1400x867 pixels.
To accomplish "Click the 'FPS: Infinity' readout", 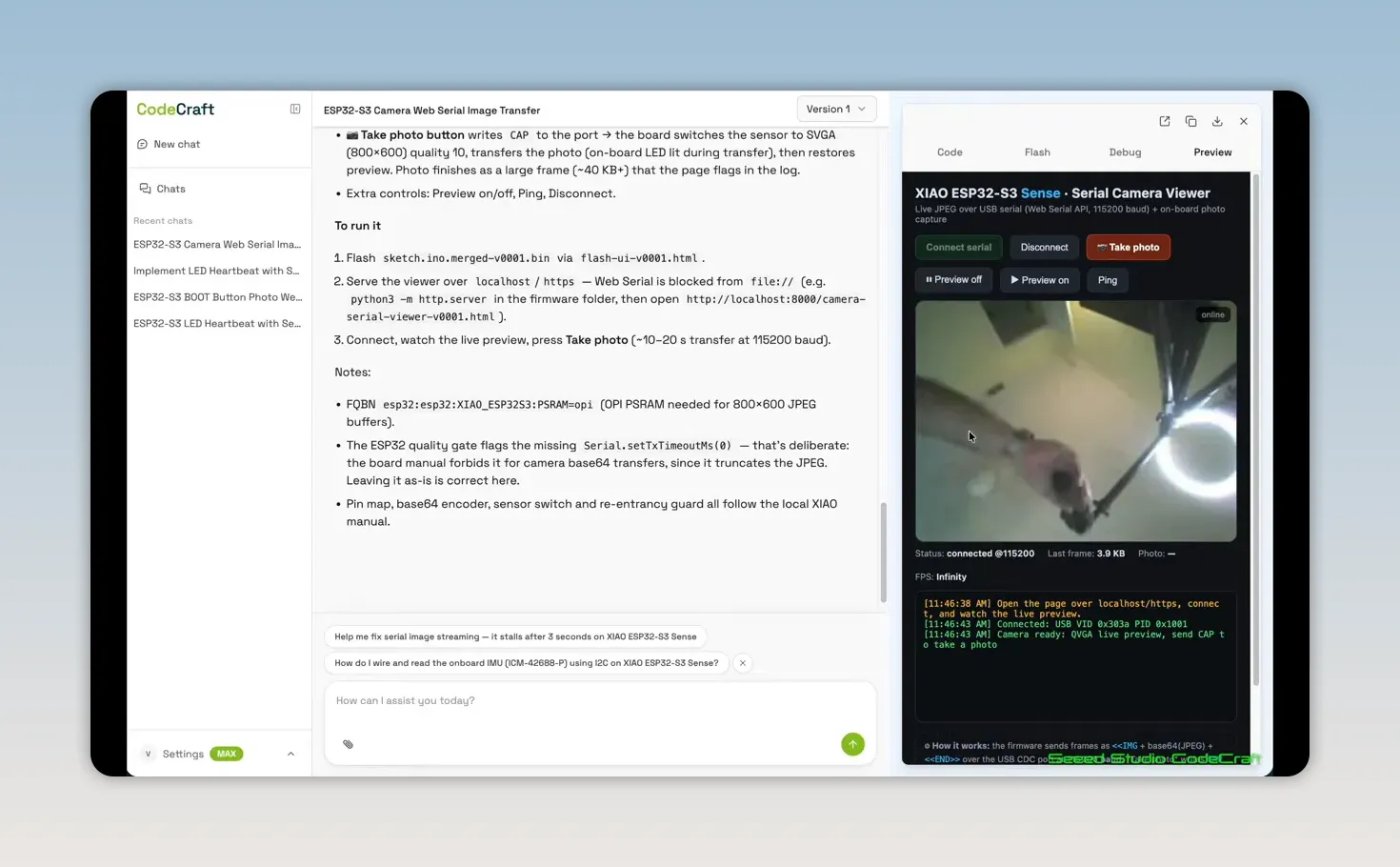I will coord(941,577).
